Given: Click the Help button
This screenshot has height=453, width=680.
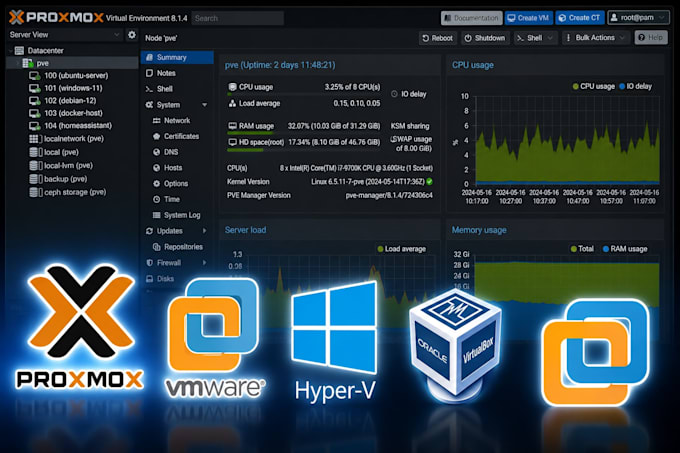Looking at the screenshot, I should pos(651,38).
